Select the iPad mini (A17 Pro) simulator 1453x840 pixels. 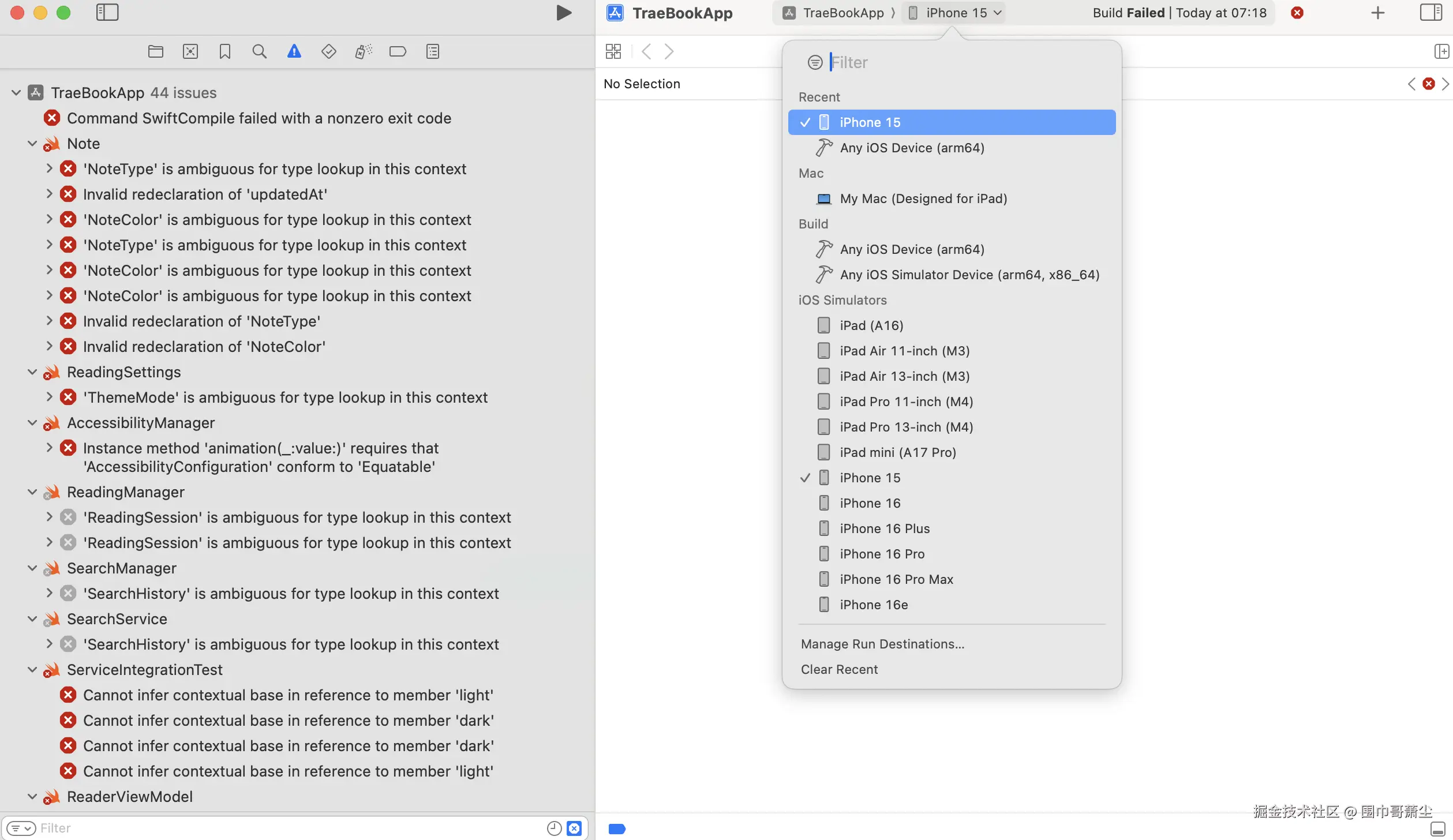(x=952, y=452)
